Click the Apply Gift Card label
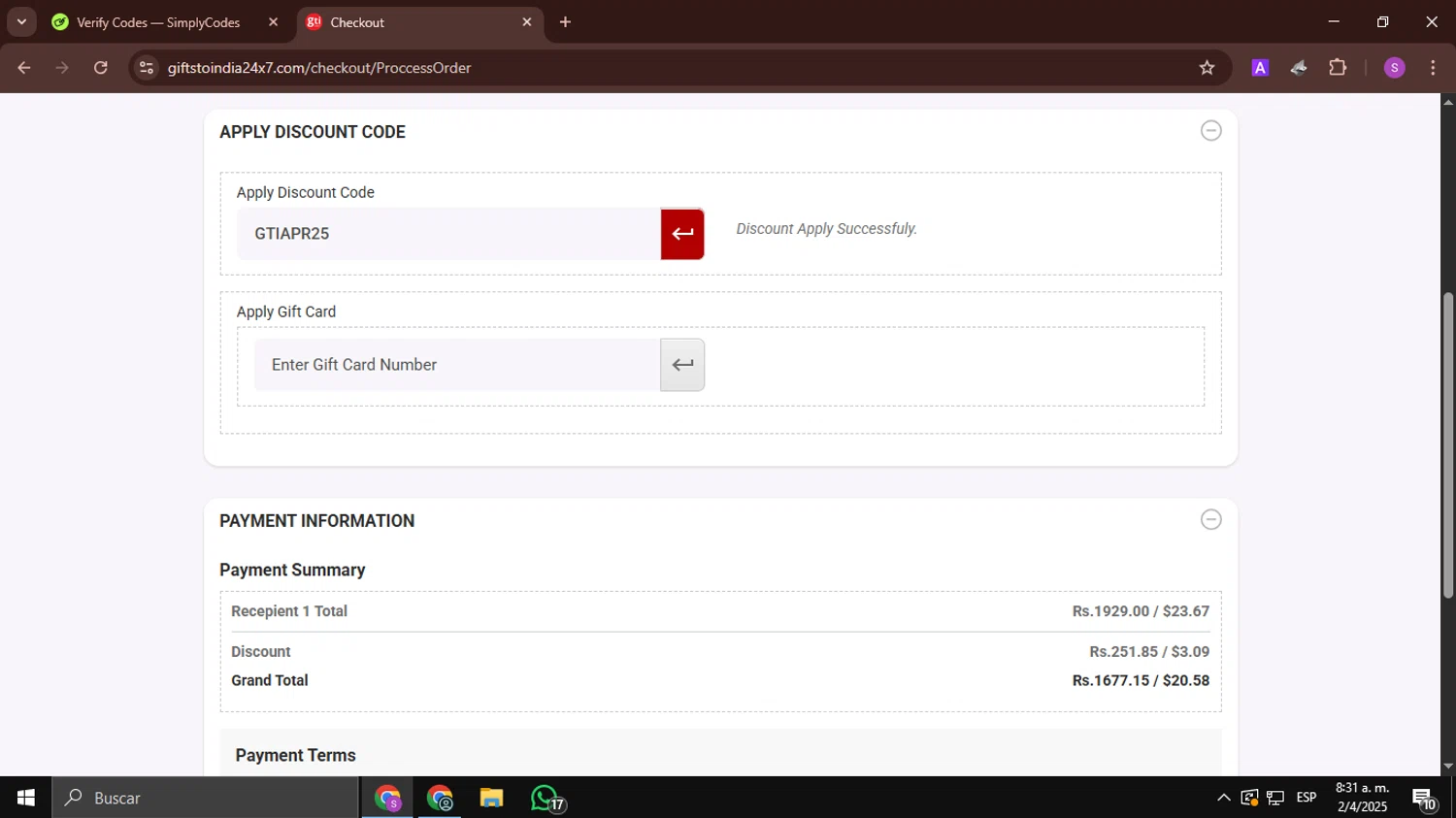Screen dimensions: 1456x818 286,311
